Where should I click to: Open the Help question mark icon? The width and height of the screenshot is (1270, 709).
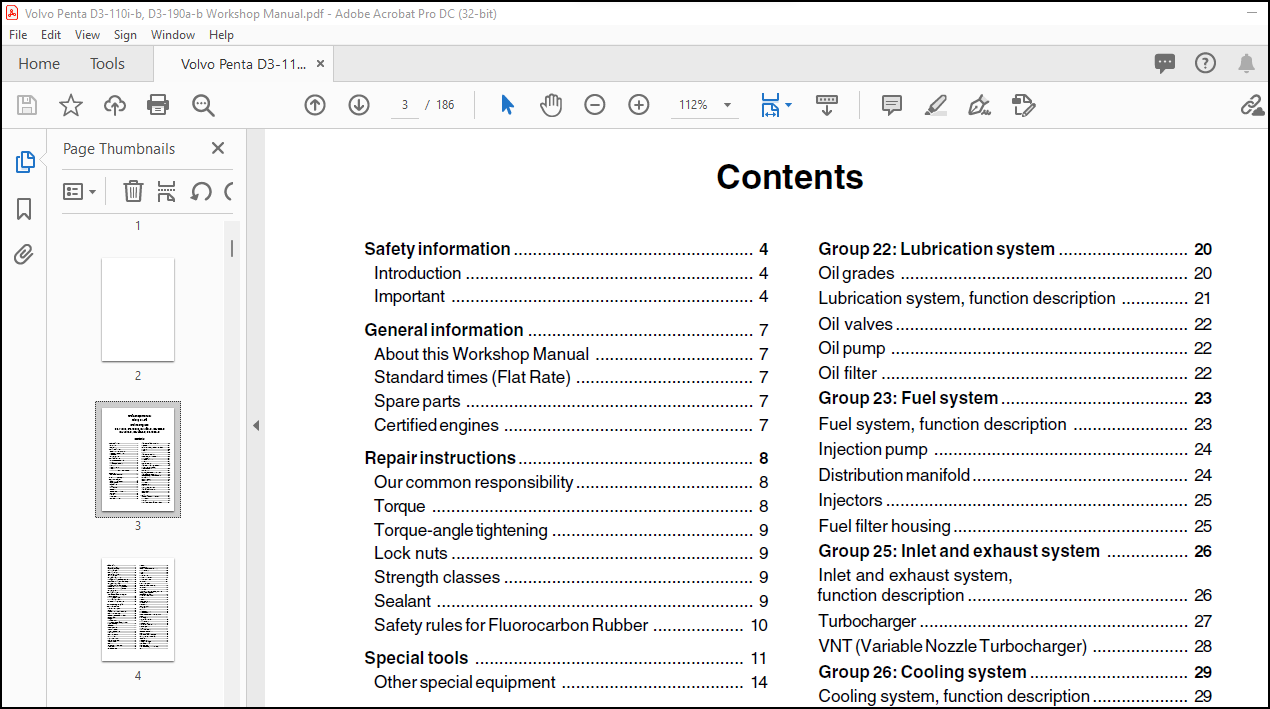(1206, 63)
